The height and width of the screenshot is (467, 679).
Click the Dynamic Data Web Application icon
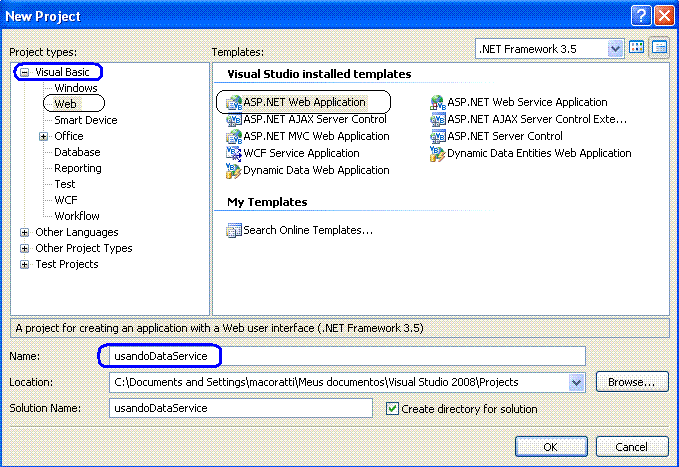coord(234,170)
